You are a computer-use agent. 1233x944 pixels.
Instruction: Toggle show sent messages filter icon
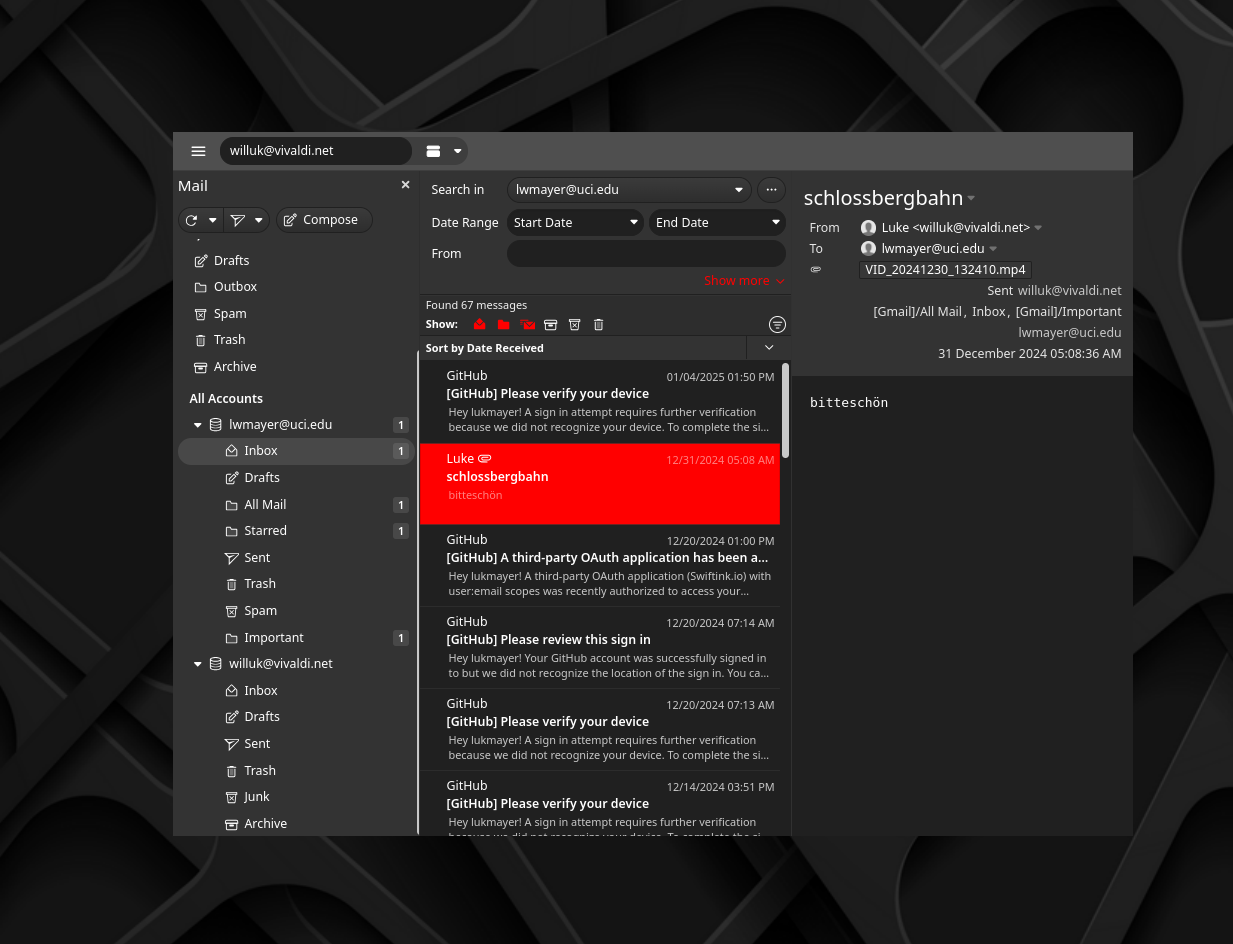coord(527,324)
